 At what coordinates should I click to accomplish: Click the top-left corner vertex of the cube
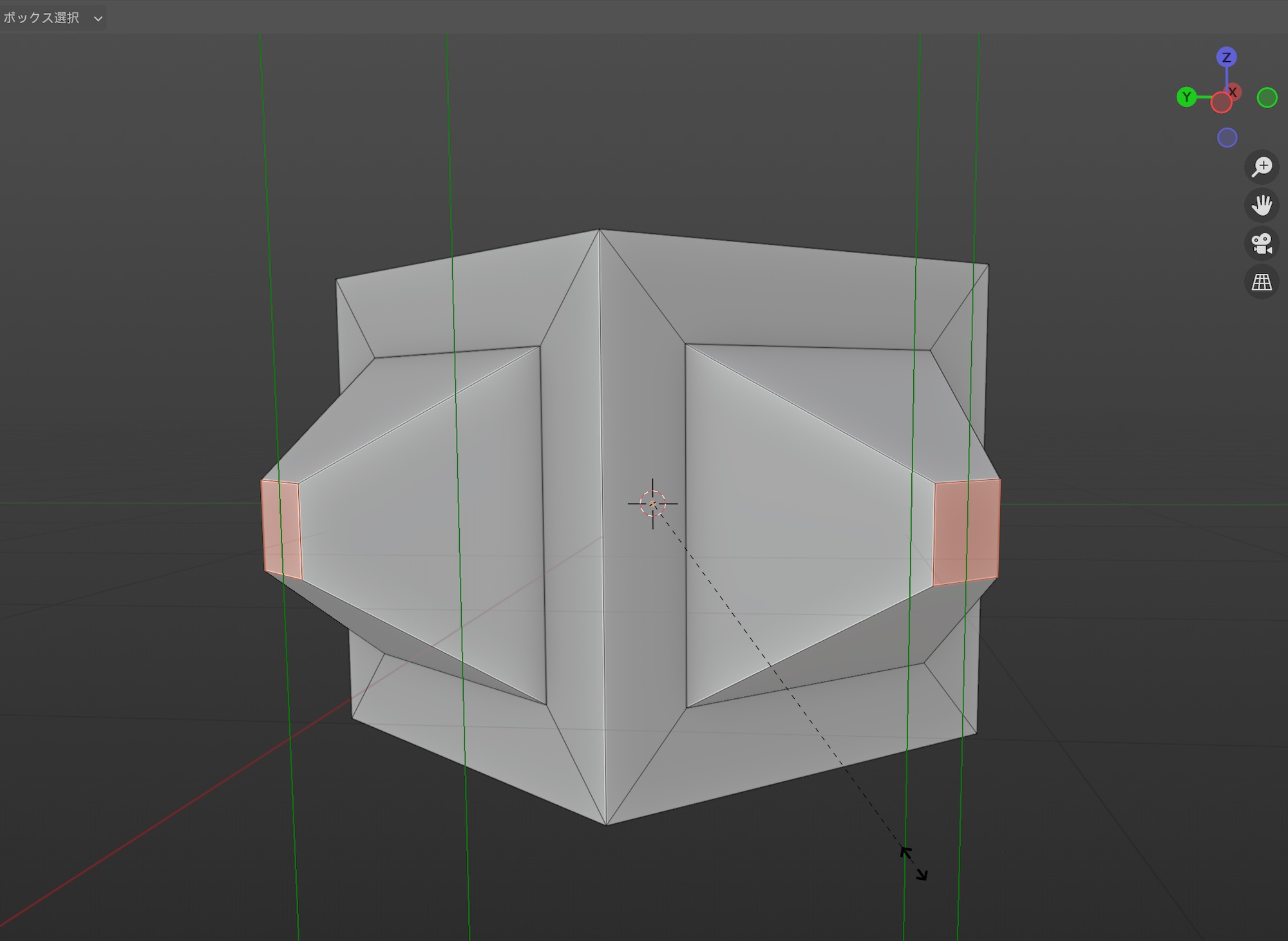click(x=337, y=280)
